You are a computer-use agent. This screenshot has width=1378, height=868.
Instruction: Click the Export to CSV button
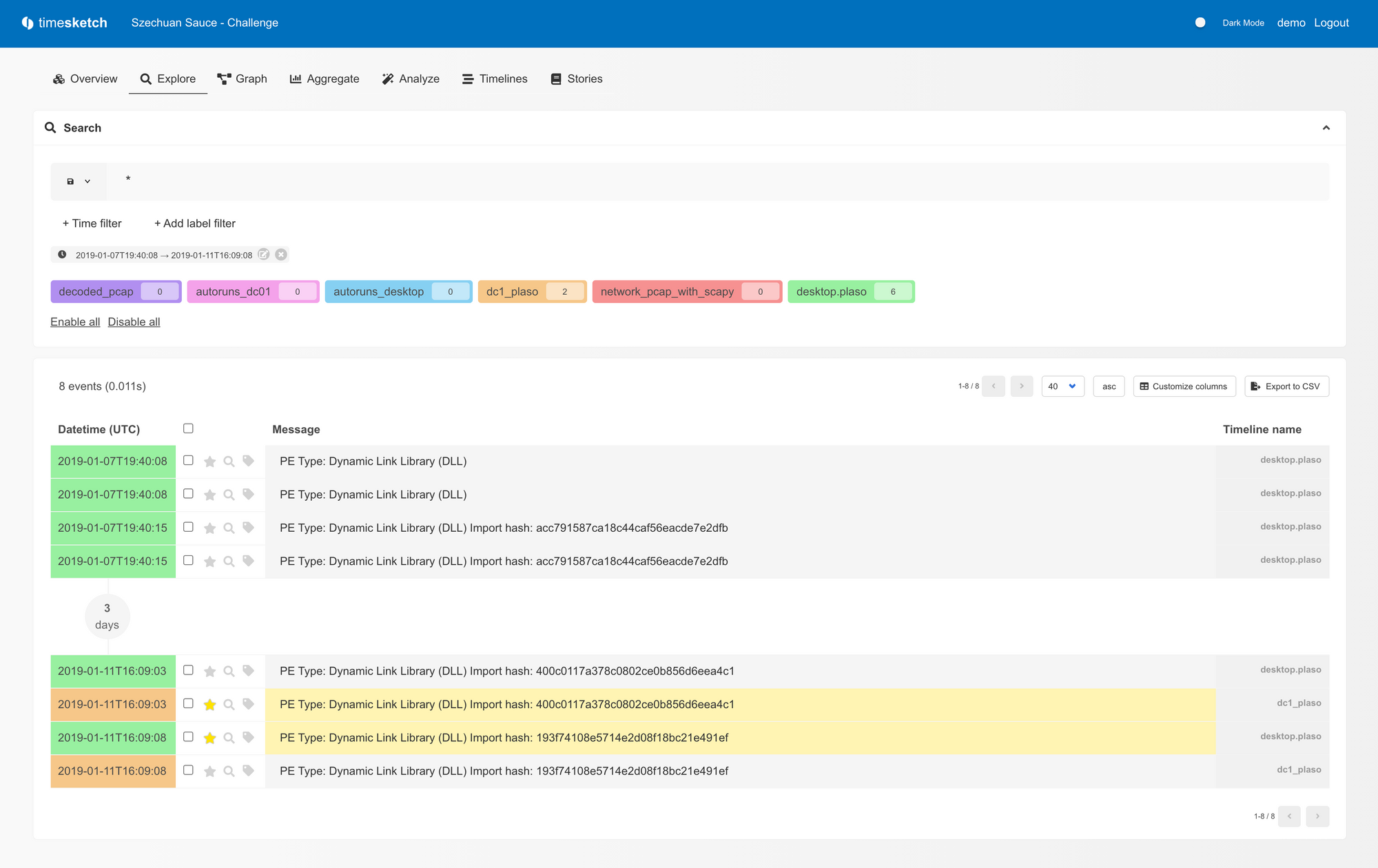(1286, 386)
